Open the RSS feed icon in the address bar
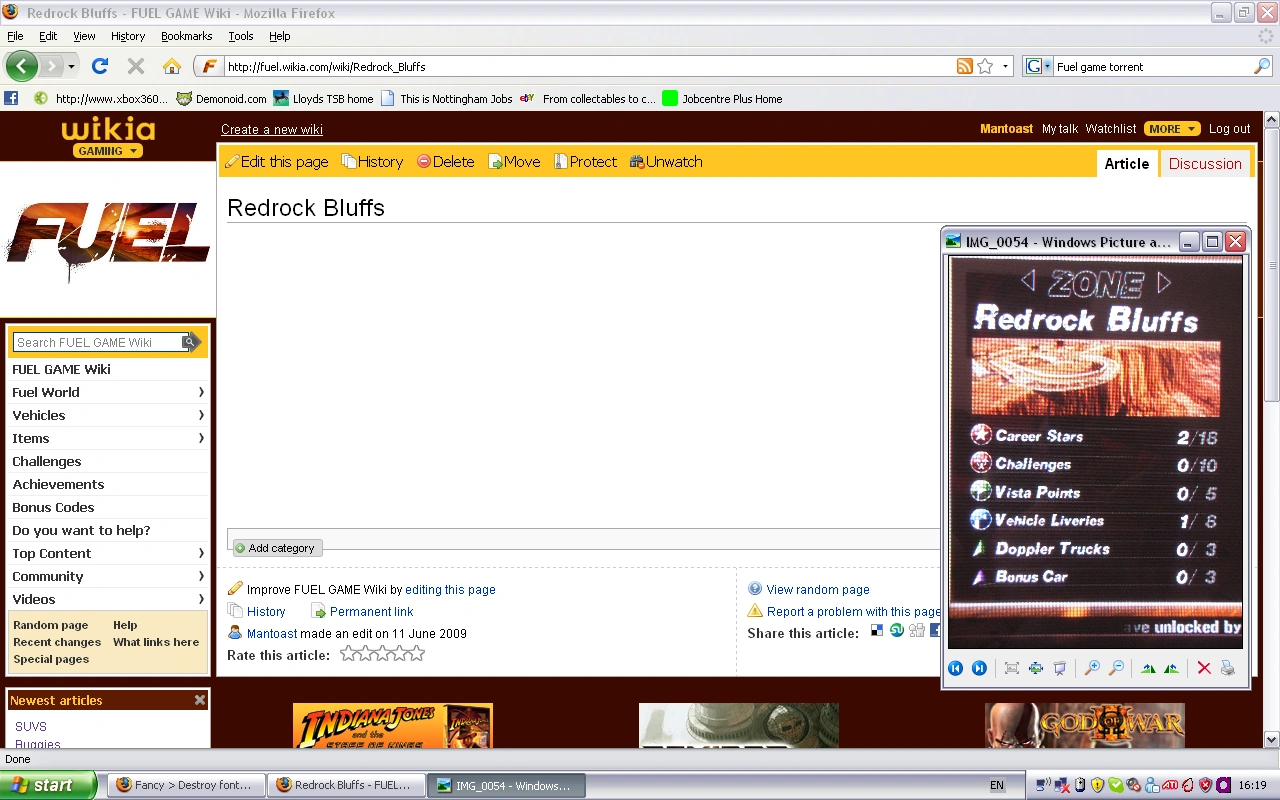 pos(962,66)
